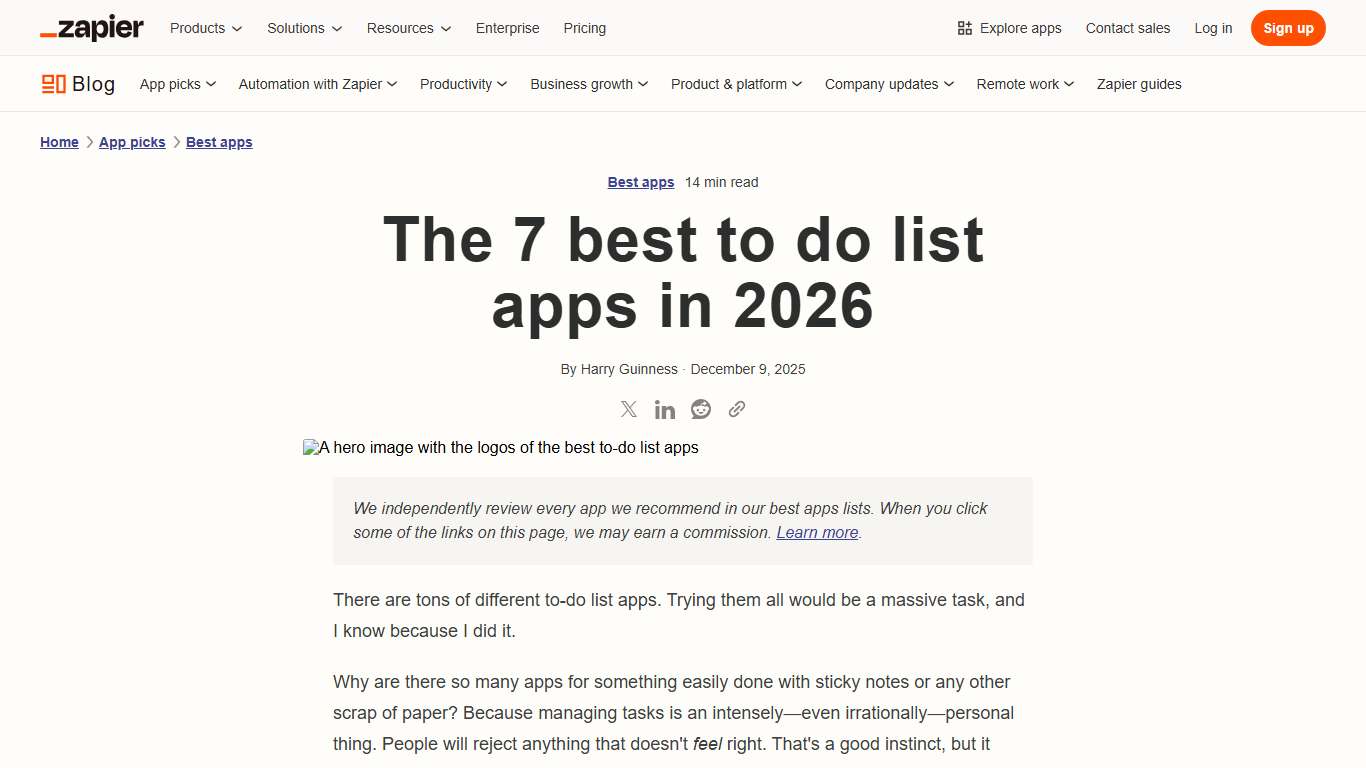Image resolution: width=1366 pixels, height=768 pixels.
Task: Open the Zapier guides section
Action: (x=1139, y=84)
